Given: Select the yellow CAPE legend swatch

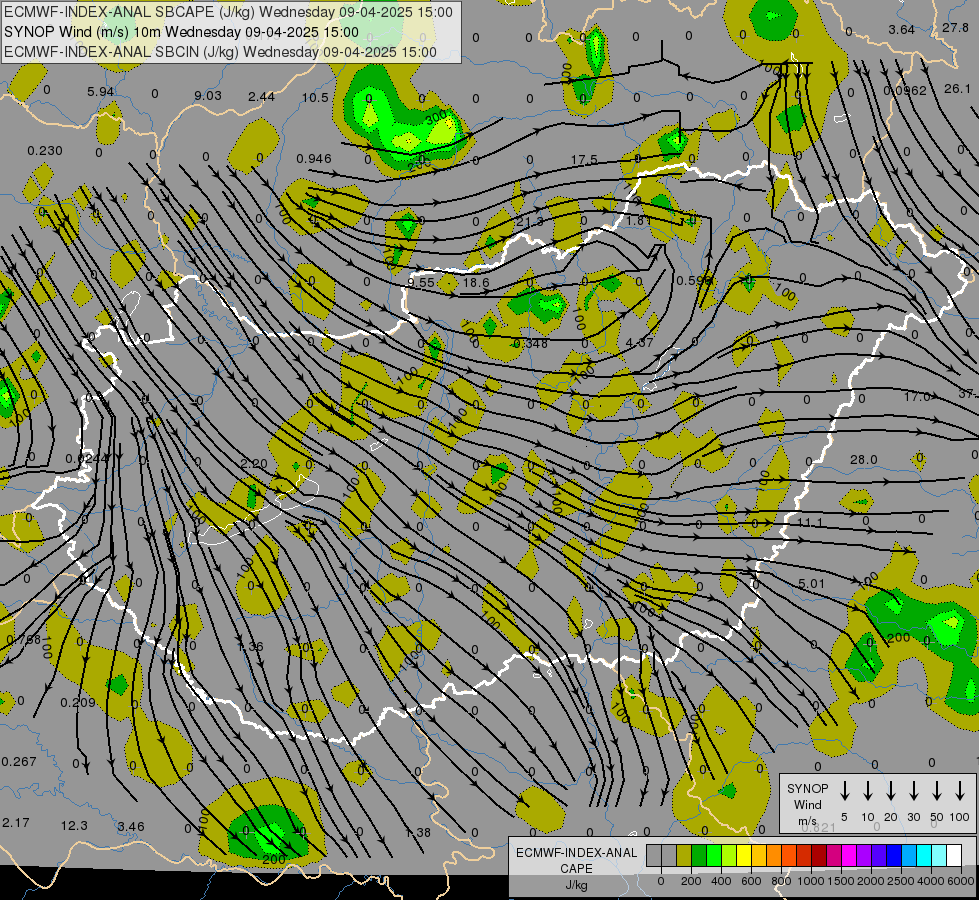Looking at the screenshot, I should 744,856.
